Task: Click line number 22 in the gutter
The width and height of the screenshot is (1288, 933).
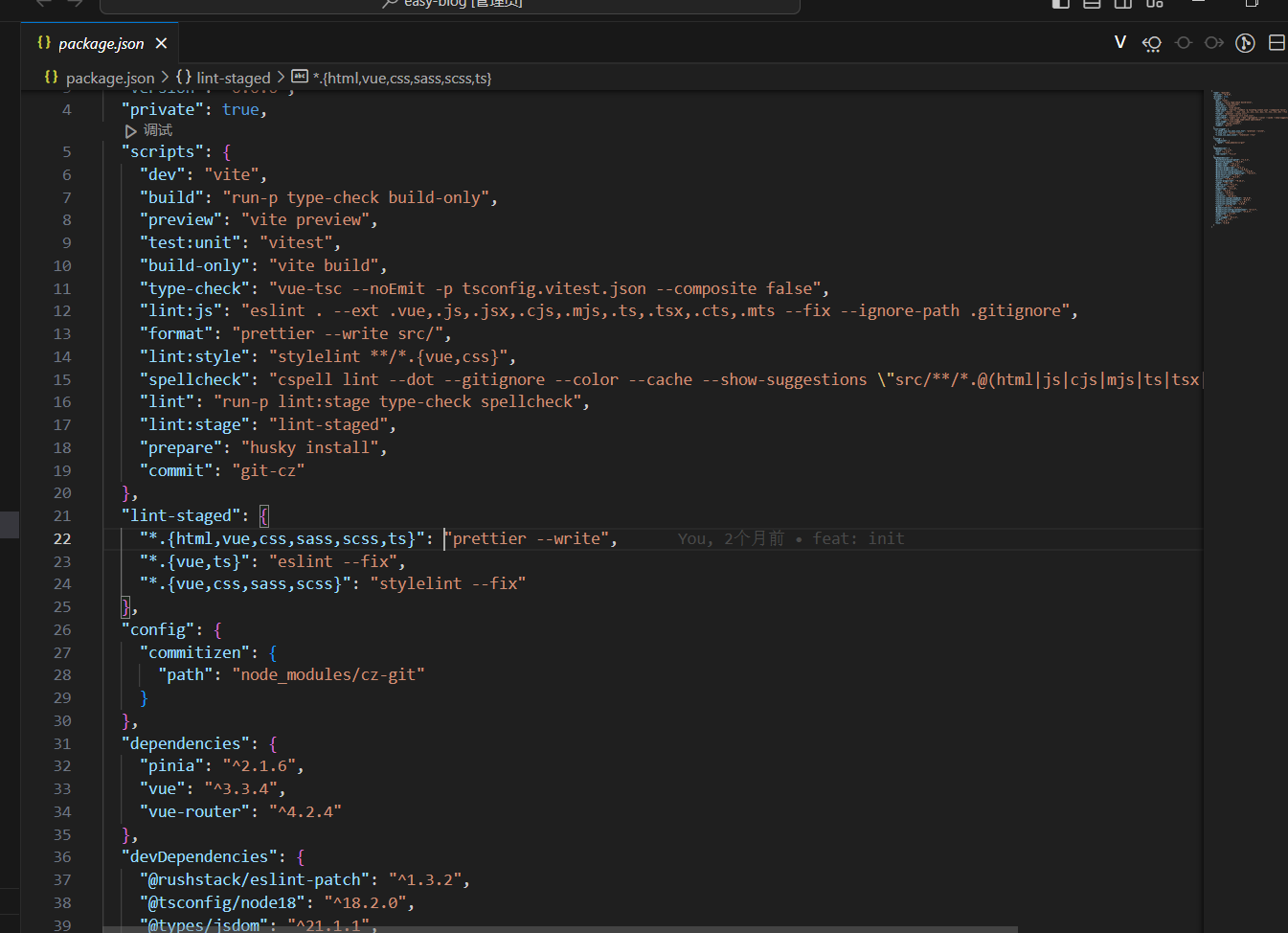Action: pyautogui.click(x=62, y=538)
